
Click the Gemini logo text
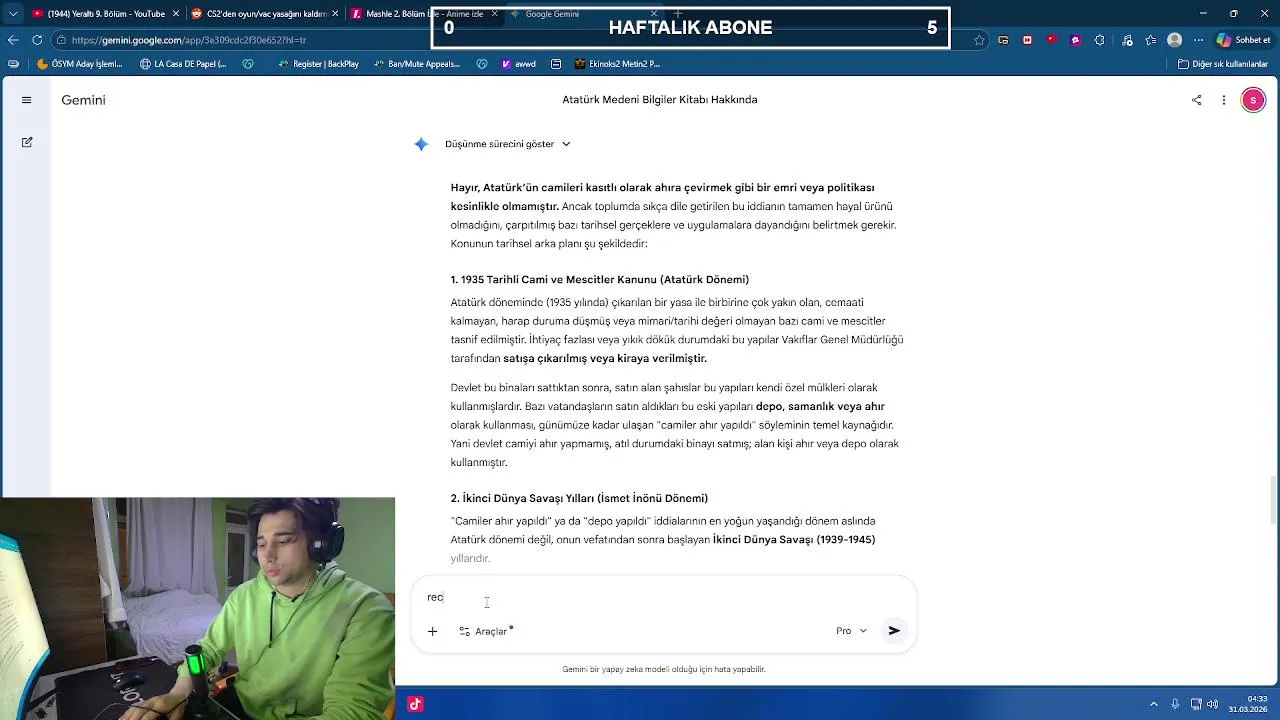tap(83, 100)
